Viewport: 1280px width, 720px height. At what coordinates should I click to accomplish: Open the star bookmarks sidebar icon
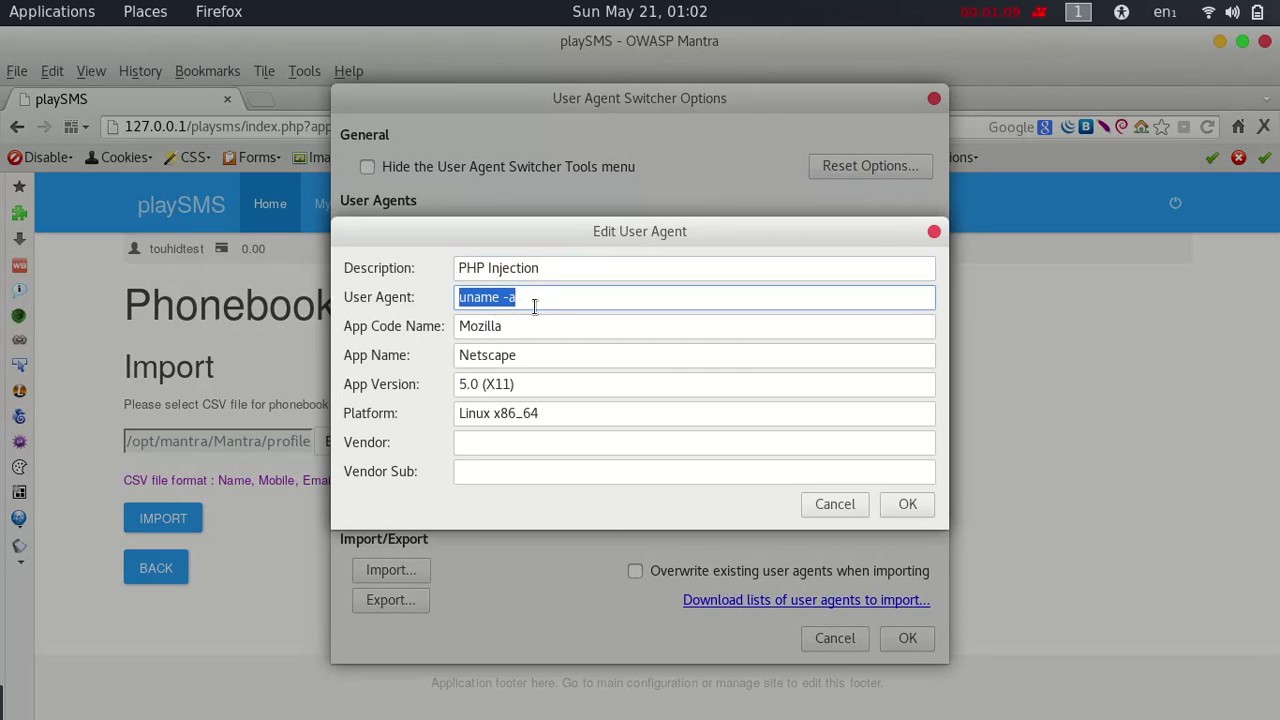[x=19, y=186]
